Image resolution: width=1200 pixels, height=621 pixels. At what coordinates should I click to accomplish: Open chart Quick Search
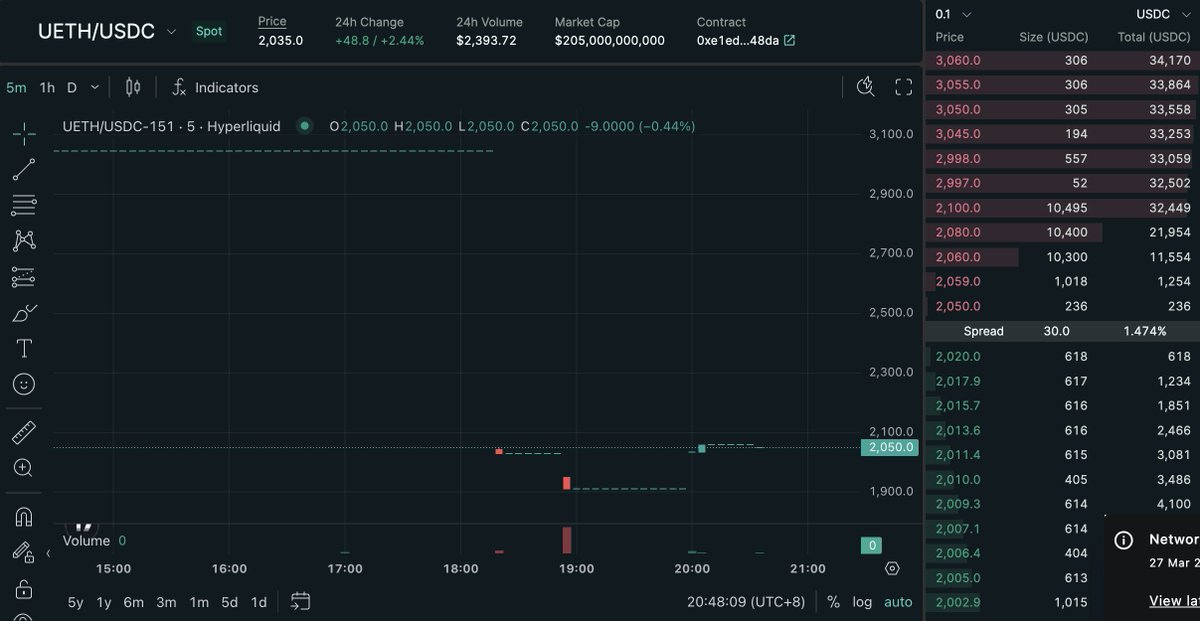(865, 87)
